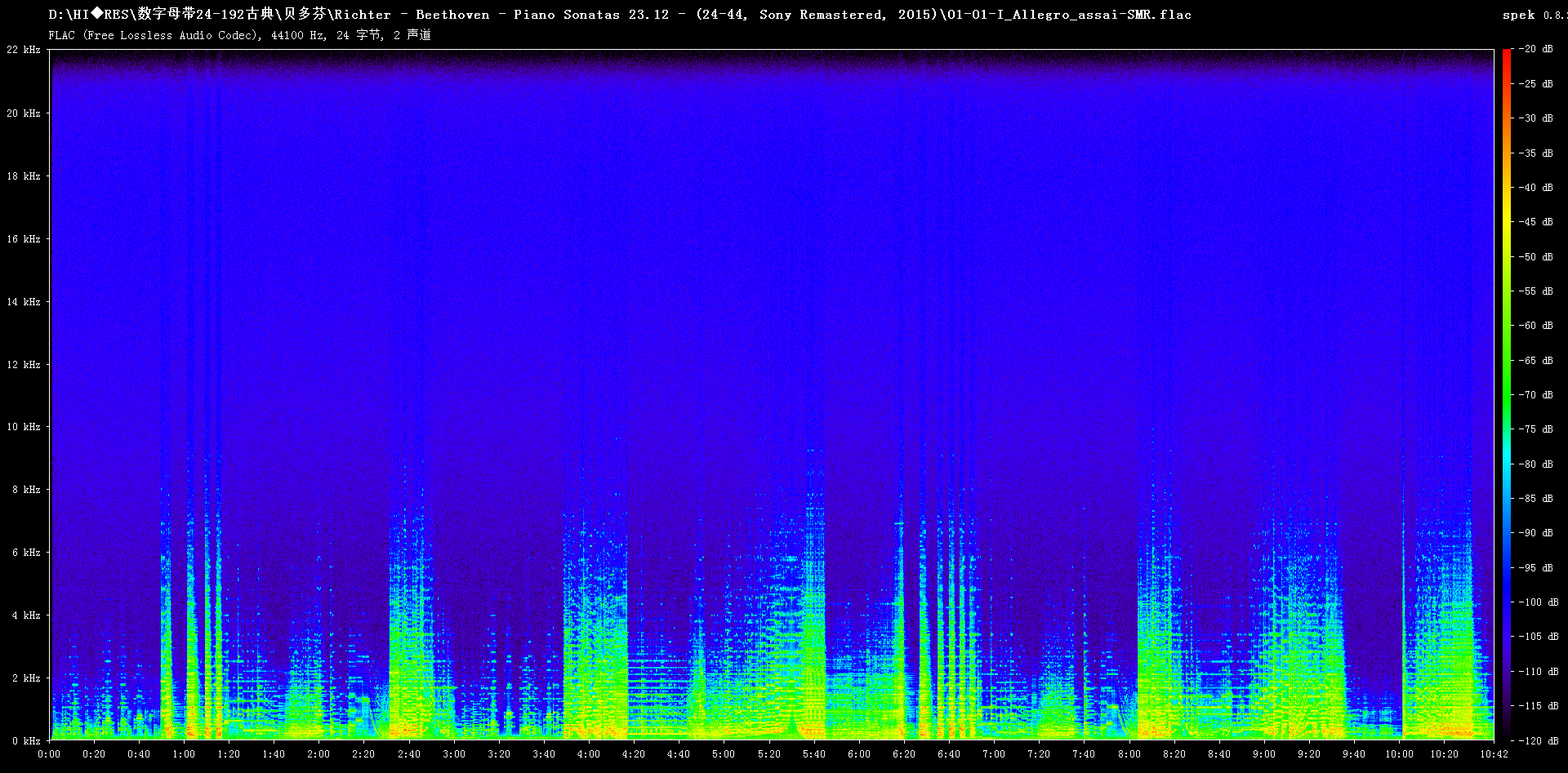Click the 16 kHz frequency axis label

click(x=24, y=239)
